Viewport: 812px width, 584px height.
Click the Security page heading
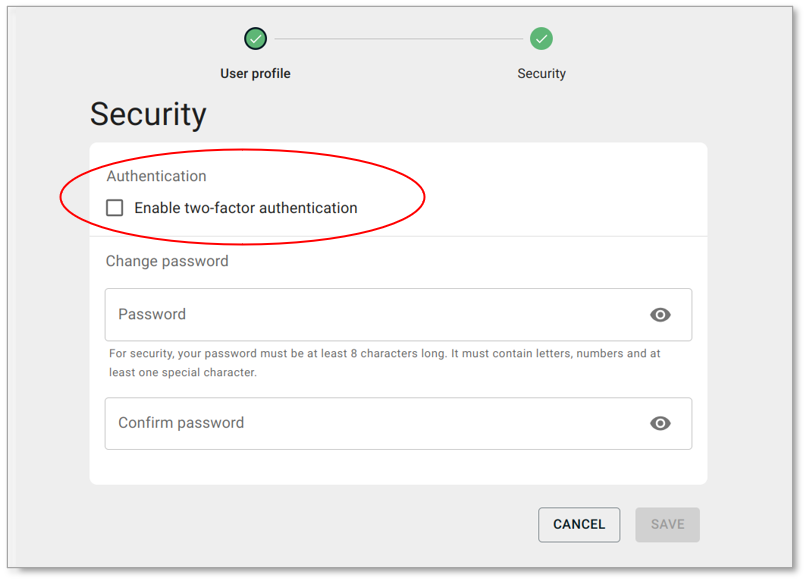(148, 114)
